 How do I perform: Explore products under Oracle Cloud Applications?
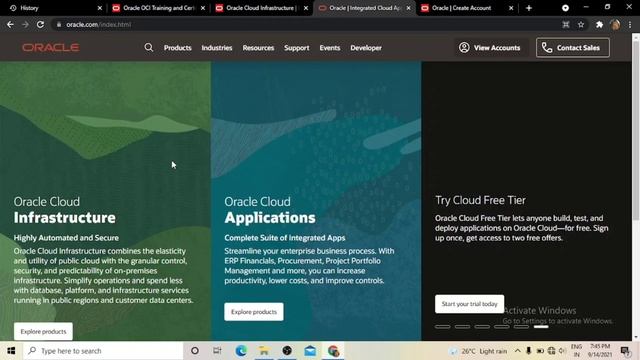click(254, 312)
